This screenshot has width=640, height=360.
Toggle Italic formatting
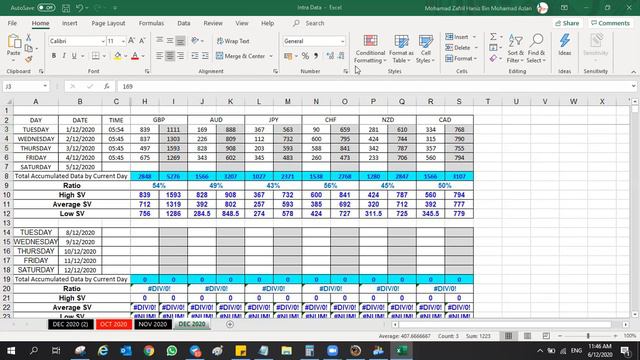click(x=64, y=56)
